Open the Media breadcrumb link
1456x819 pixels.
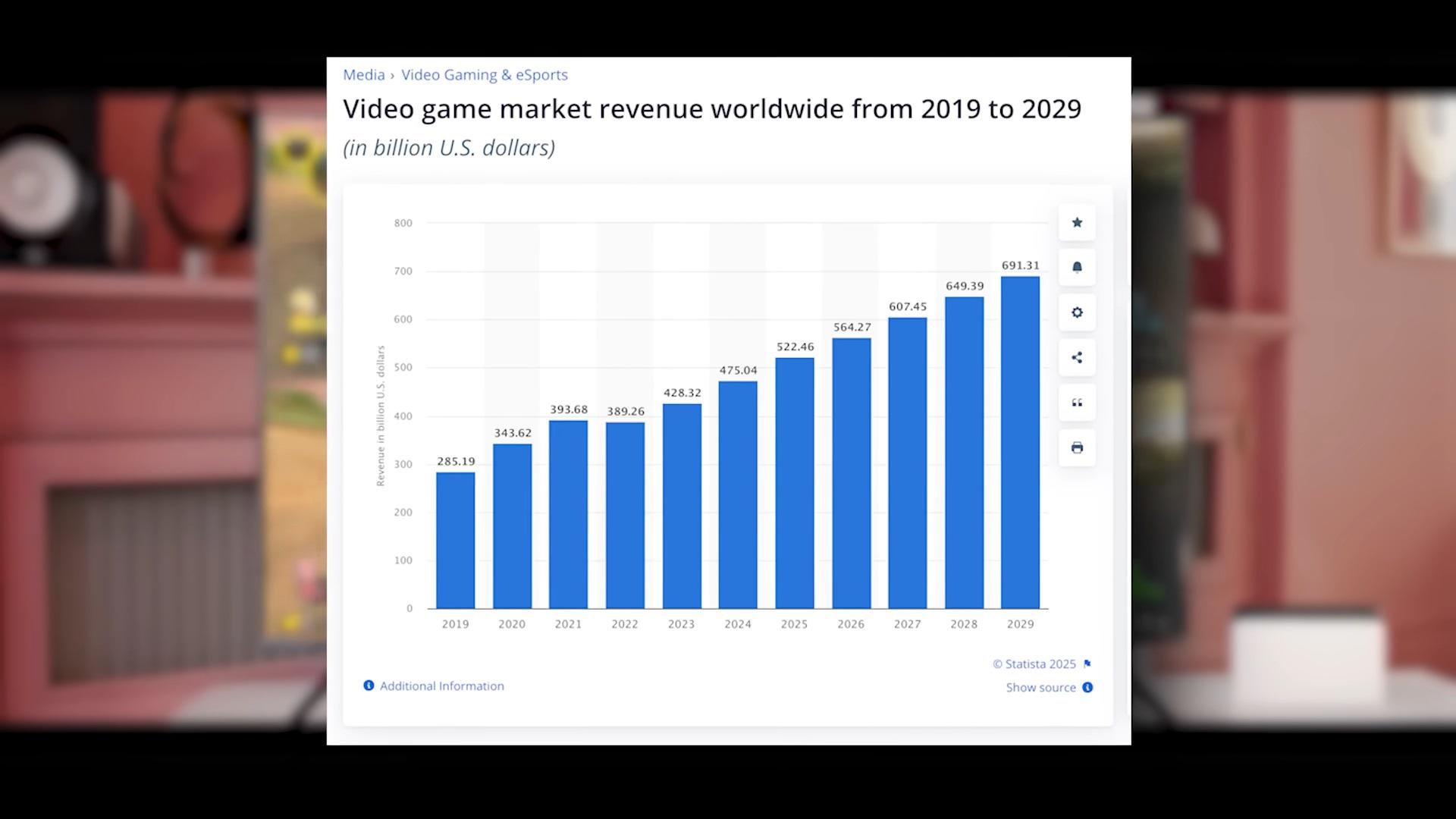coord(364,75)
